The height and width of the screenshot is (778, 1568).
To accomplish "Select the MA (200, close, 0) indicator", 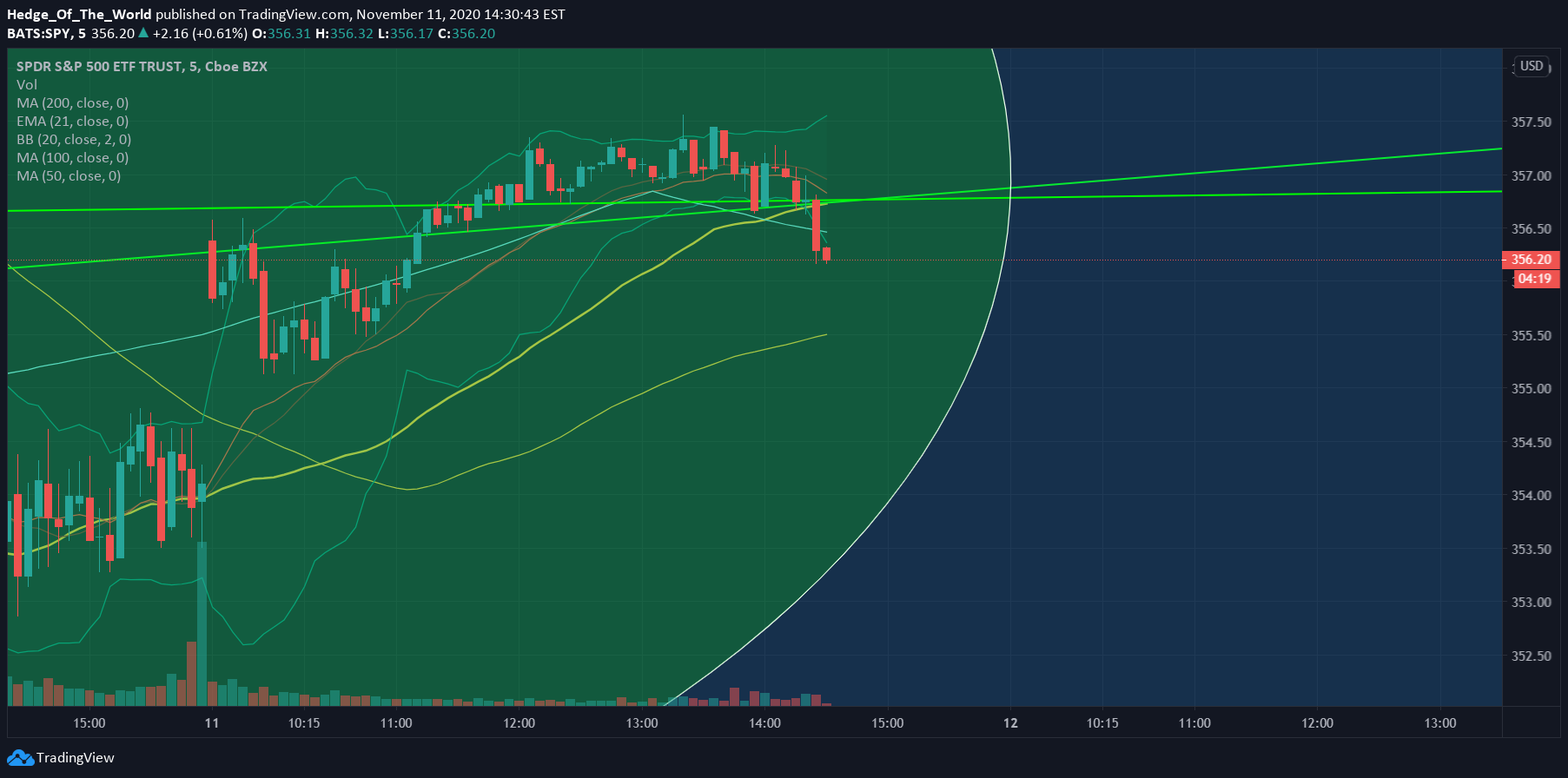I will coord(73,102).
